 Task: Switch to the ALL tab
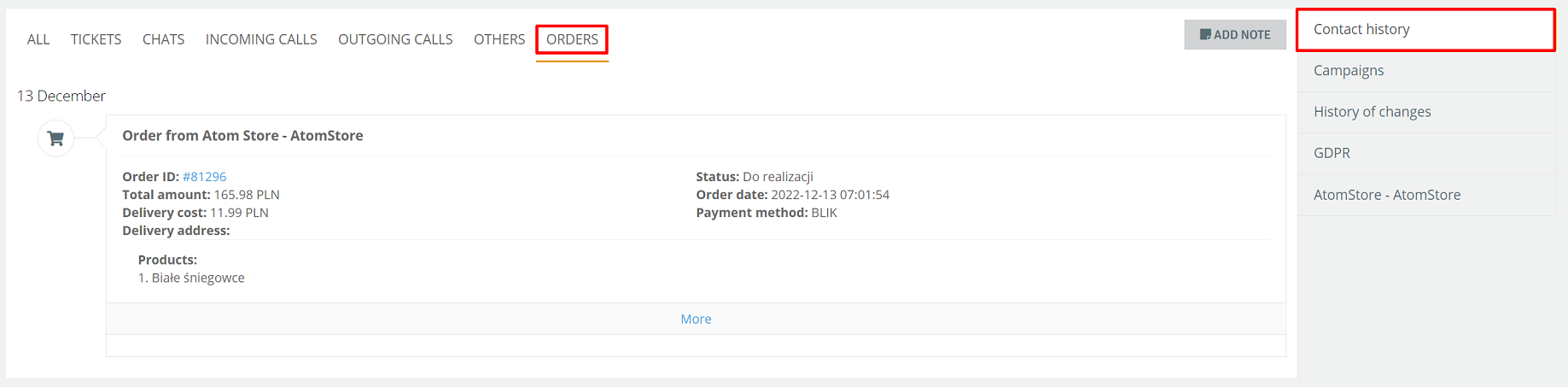[38, 39]
